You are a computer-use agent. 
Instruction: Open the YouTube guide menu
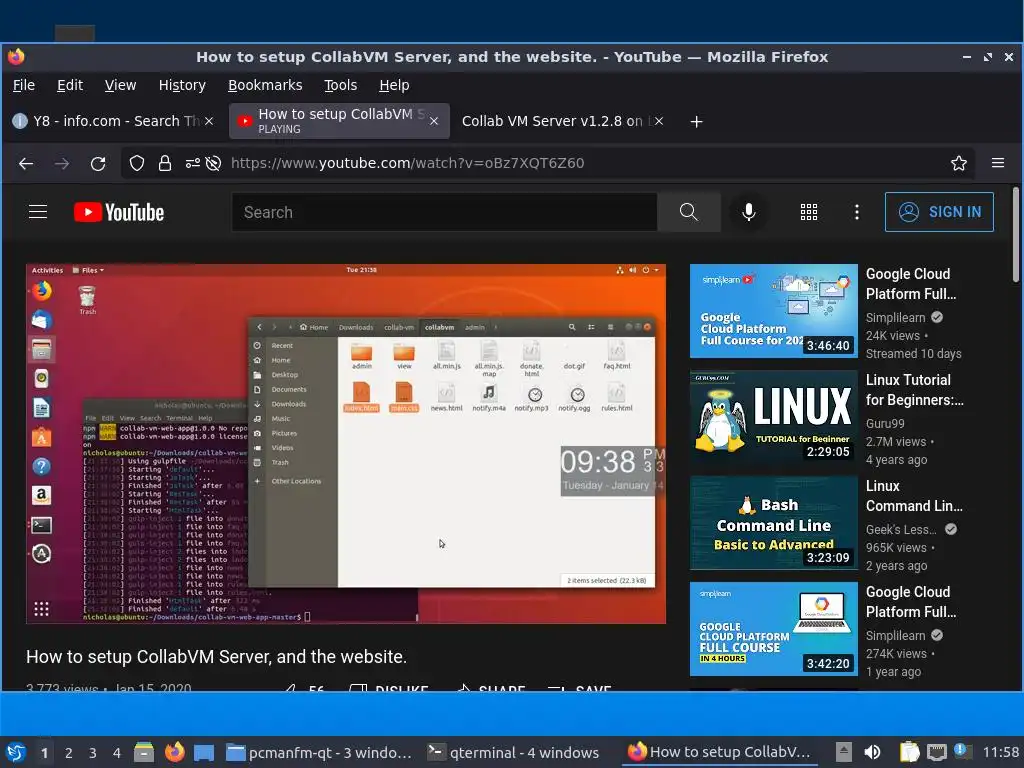38,212
